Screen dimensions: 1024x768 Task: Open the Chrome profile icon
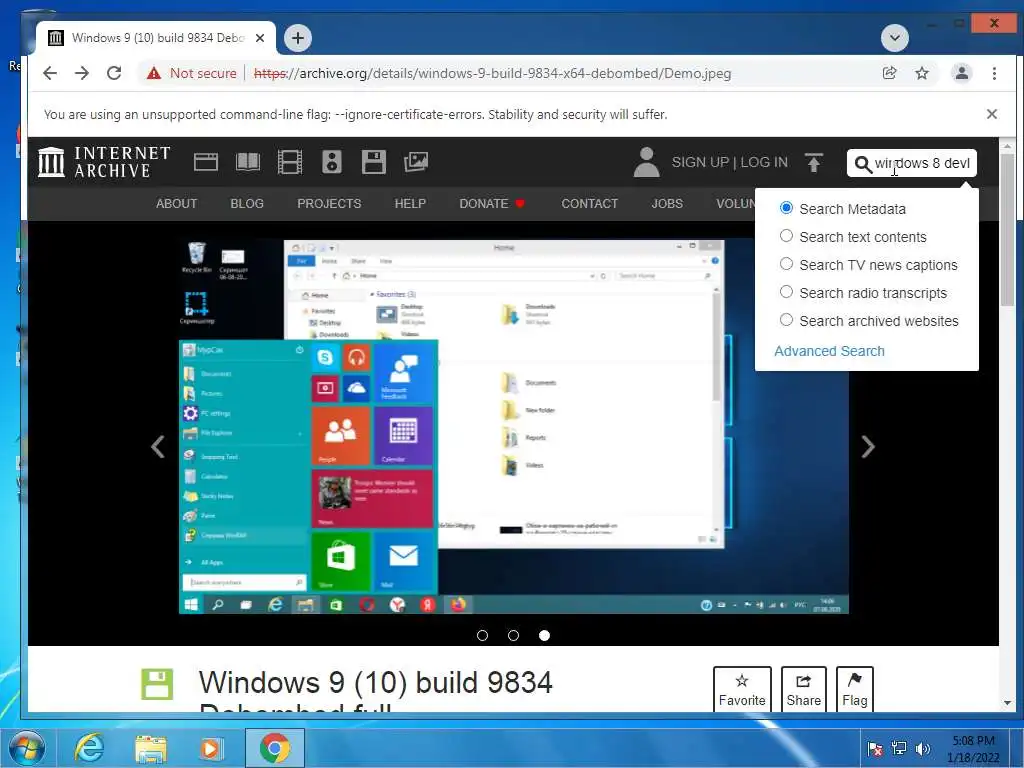(x=961, y=73)
